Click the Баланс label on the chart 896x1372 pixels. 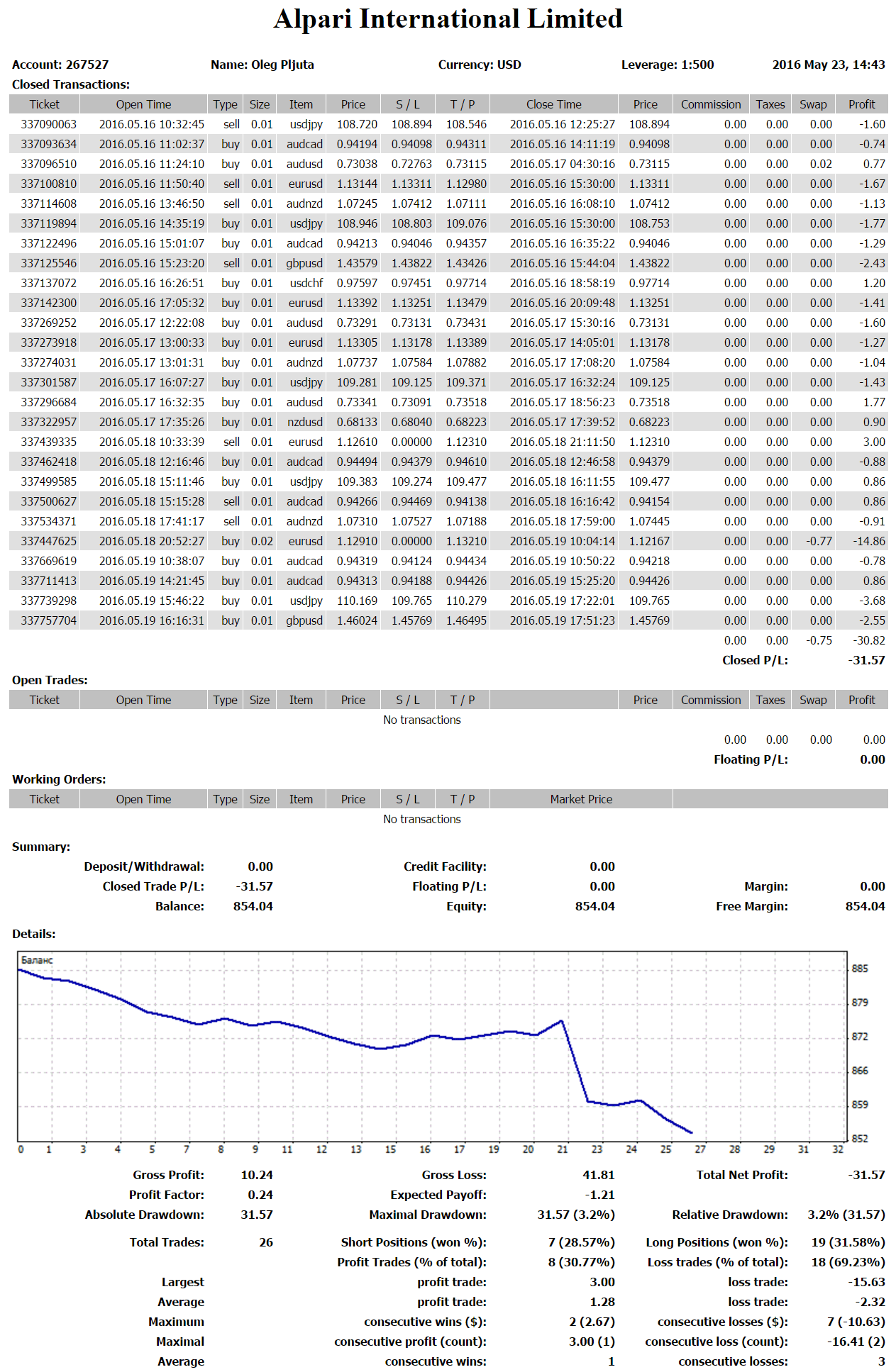[x=37, y=960]
